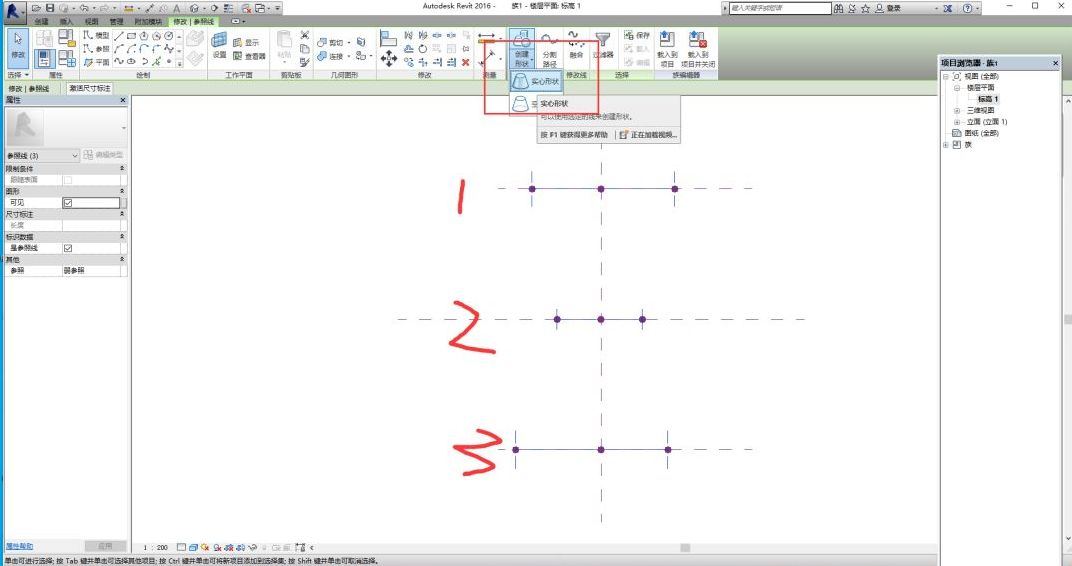Open the 插入 (Insert) ribbon tab
This screenshot has width=1072, height=566.
coord(66,20)
